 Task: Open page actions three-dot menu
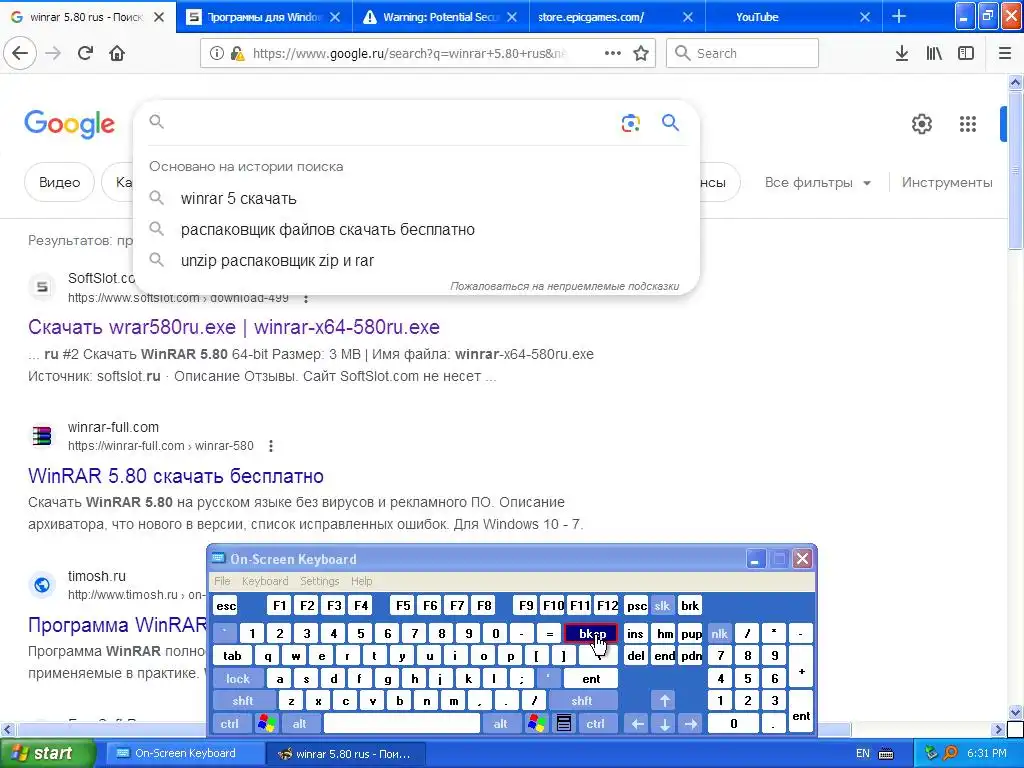[x=613, y=53]
